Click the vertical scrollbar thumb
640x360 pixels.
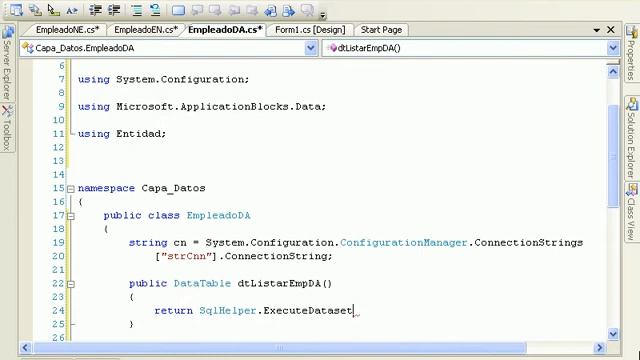(x=613, y=156)
